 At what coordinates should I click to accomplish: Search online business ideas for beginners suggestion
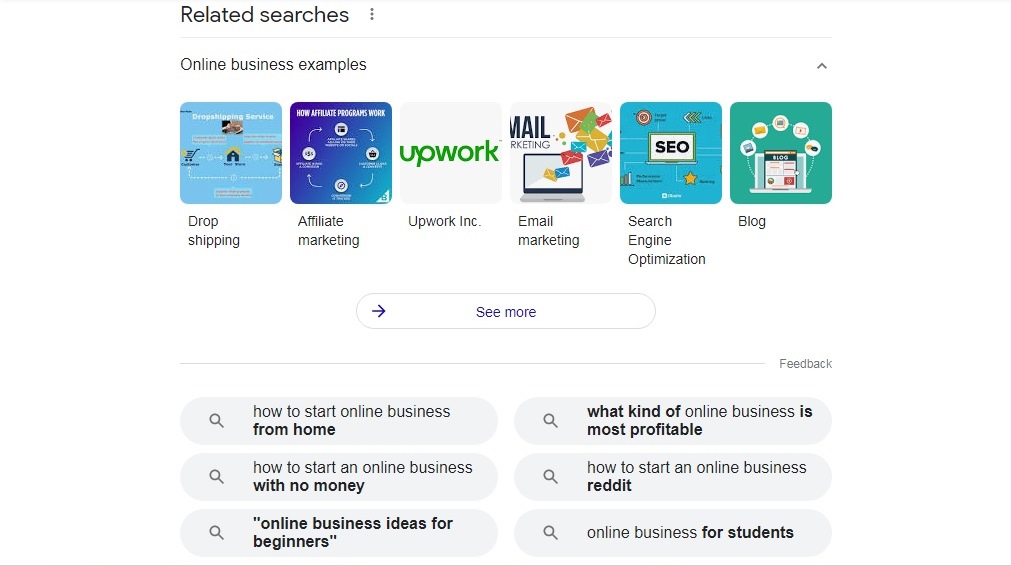click(x=339, y=532)
